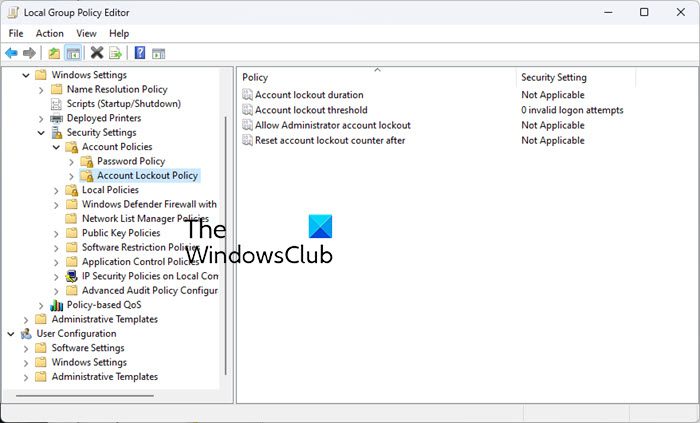700x423 pixels.
Task: Click the Name Resolution Policy folder icon
Action: [x=56, y=89]
